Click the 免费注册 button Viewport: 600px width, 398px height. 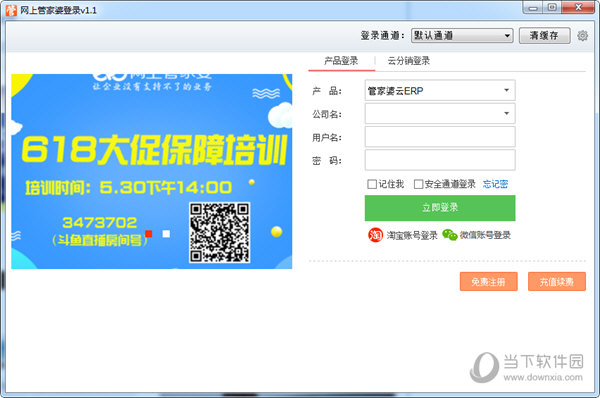489,282
